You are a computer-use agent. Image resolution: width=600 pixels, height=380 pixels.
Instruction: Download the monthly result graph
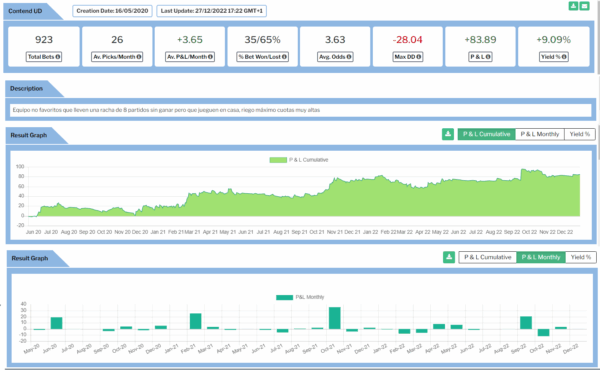449,257
